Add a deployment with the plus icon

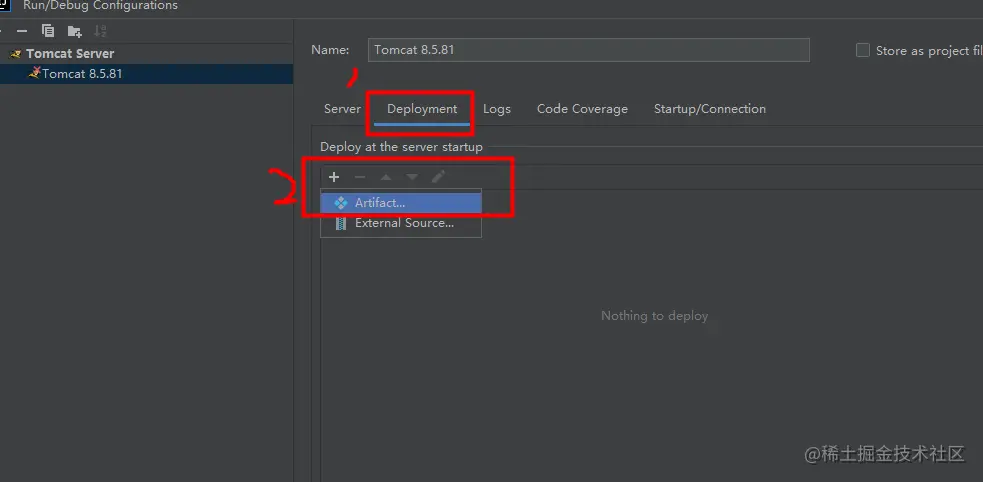pos(334,177)
